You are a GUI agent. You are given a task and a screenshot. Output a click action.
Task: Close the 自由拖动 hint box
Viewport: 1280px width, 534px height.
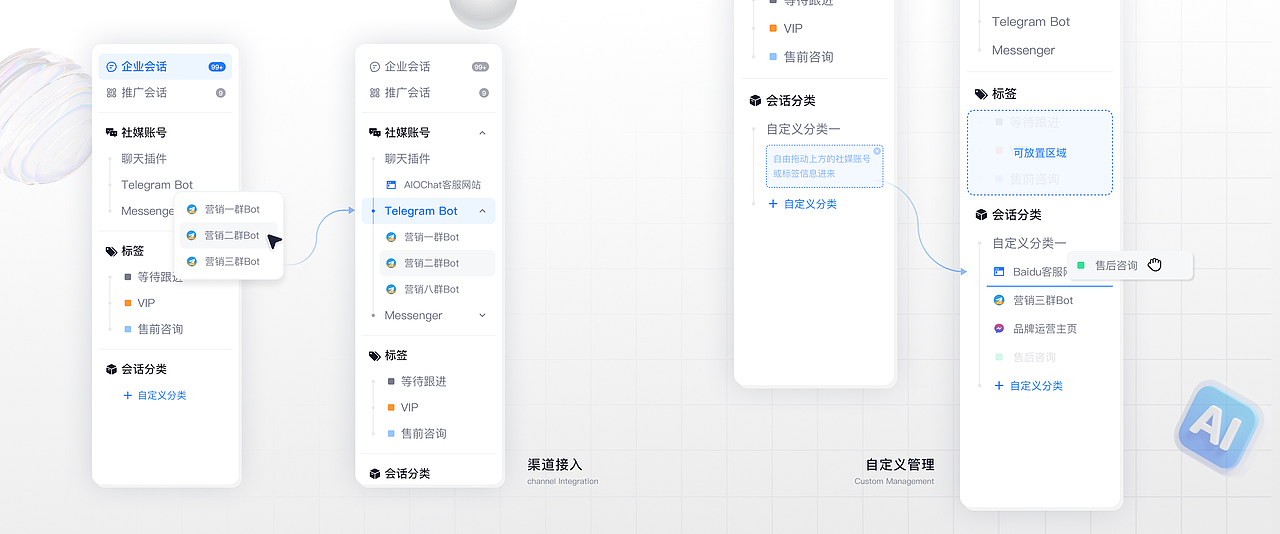click(x=877, y=151)
